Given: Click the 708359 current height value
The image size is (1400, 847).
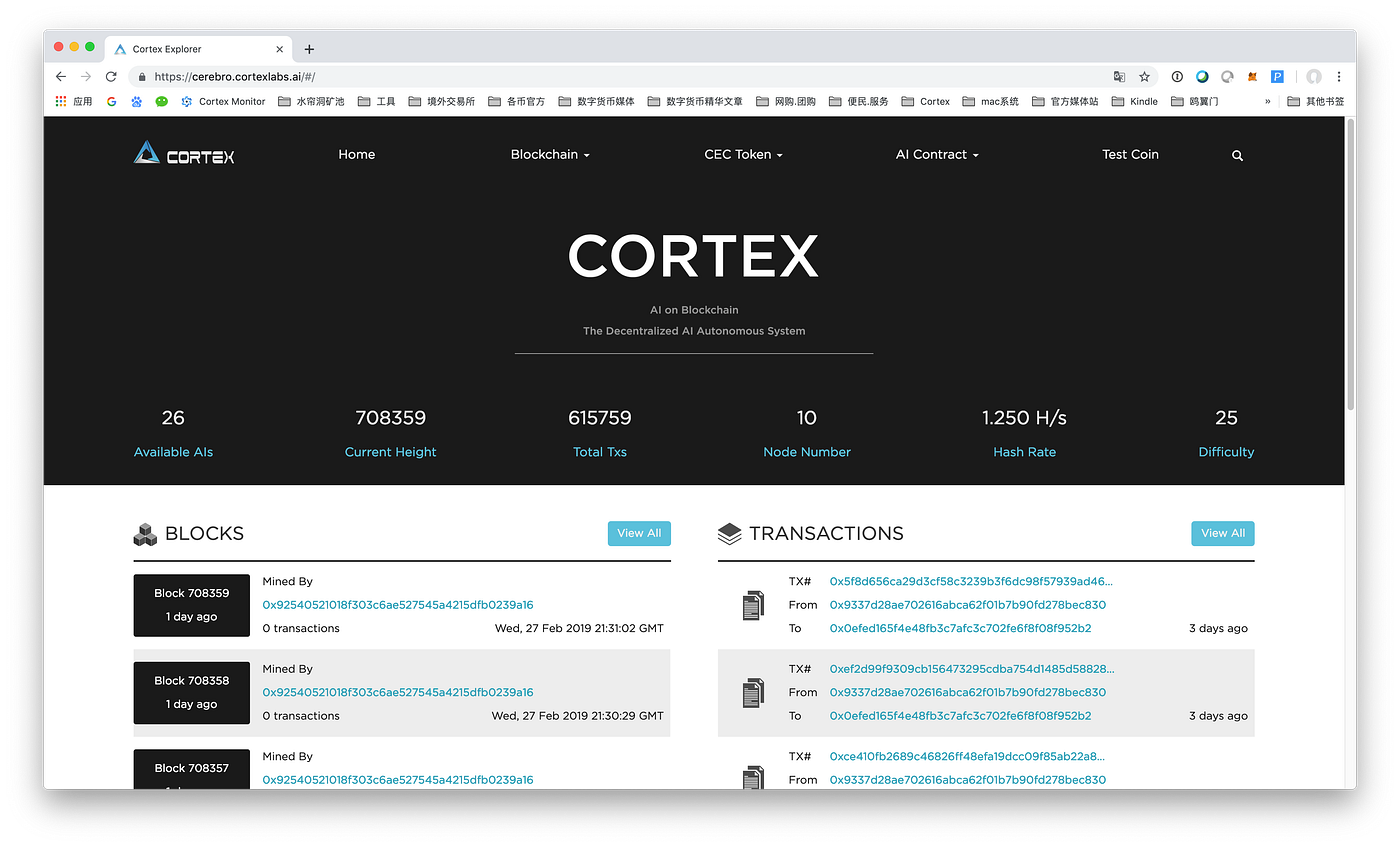Looking at the screenshot, I should (x=391, y=418).
